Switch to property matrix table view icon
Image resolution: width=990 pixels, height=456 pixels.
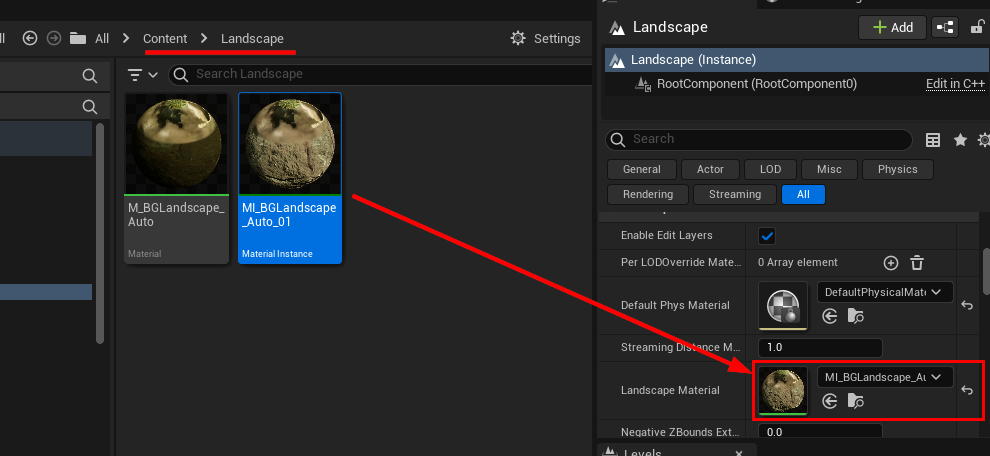pyautogui.click(x=933, y=140)
